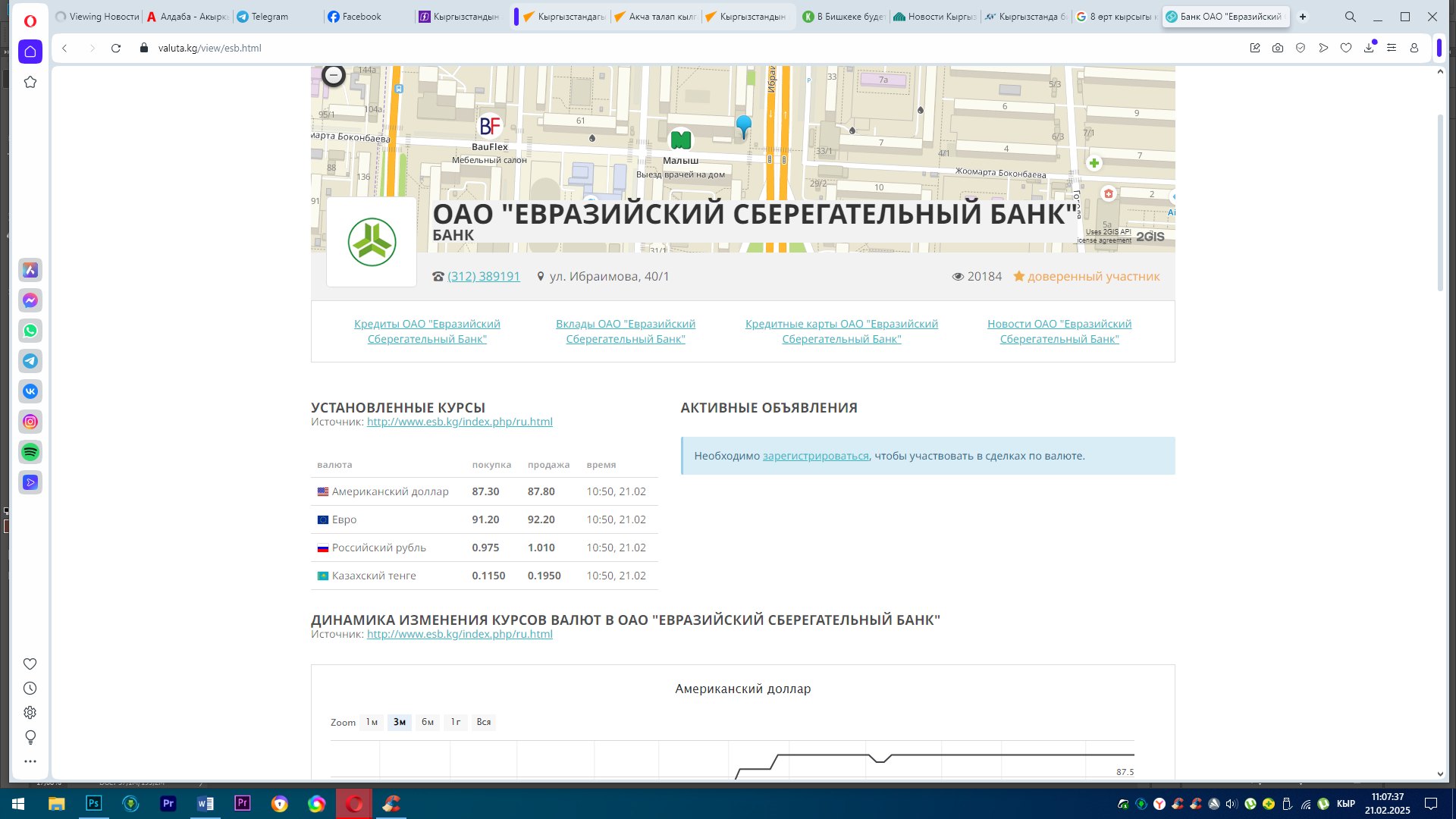Select the 6м chart zoom range

[x=428, y=722]
